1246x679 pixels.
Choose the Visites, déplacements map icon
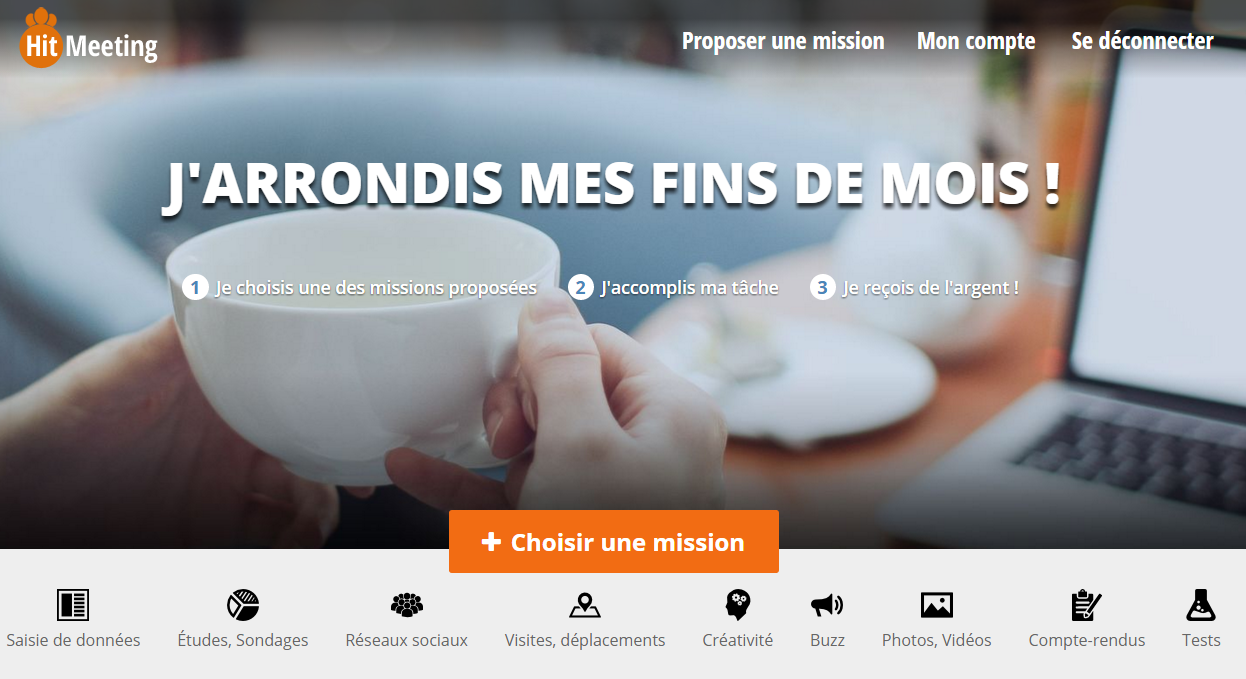point(585,605)
